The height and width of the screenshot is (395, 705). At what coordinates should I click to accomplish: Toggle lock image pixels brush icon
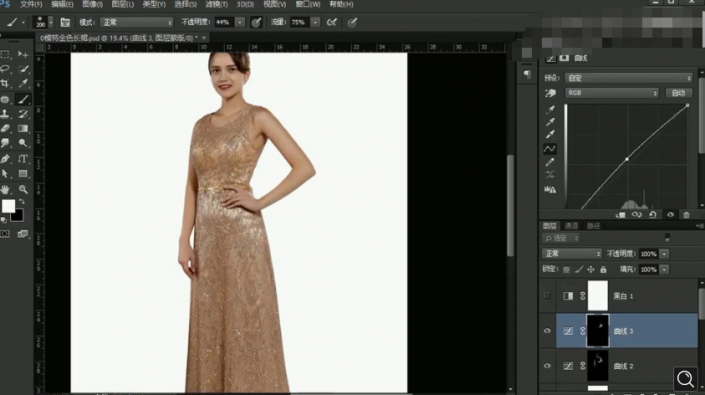pyautogui.click(x=579, y=270)
